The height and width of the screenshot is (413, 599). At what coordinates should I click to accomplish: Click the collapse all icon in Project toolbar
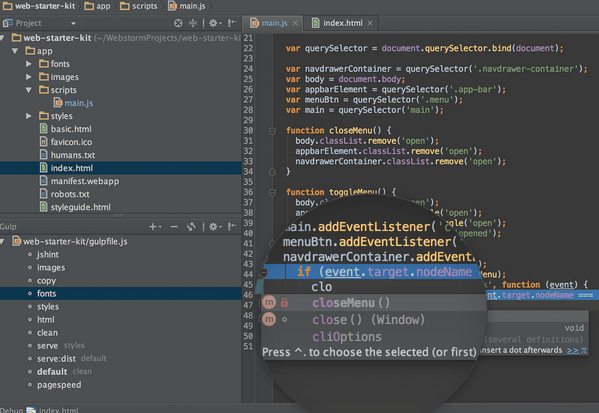(x=193, y=23)
